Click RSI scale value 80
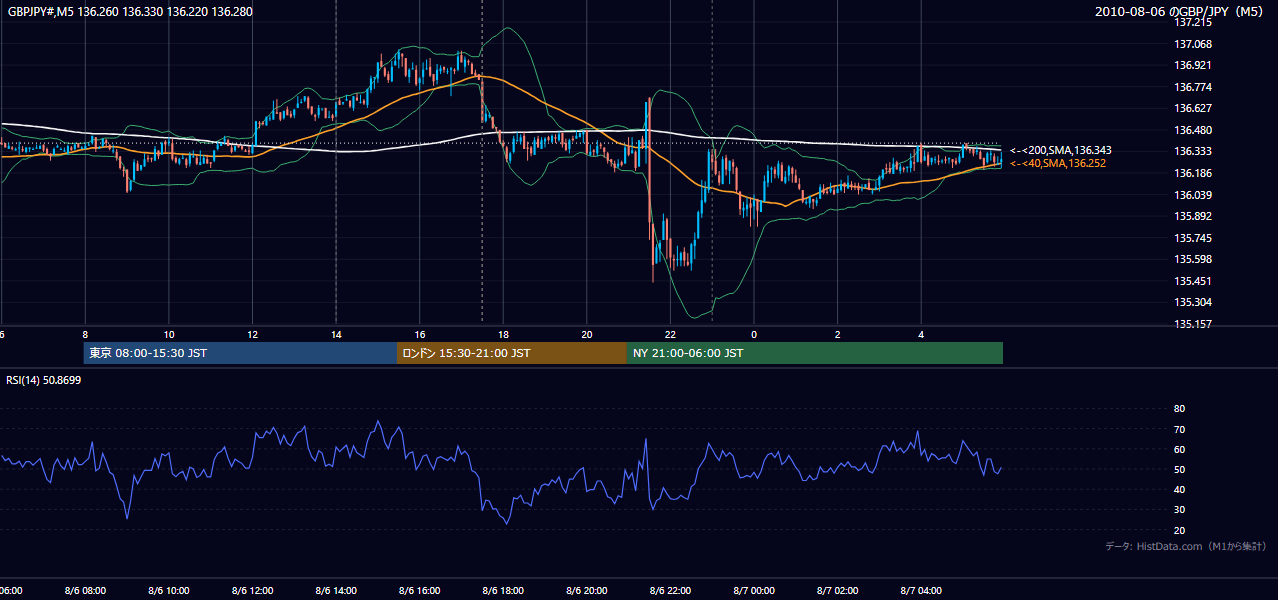This screenshot has width=1278, height=600. click(1180, 409)
